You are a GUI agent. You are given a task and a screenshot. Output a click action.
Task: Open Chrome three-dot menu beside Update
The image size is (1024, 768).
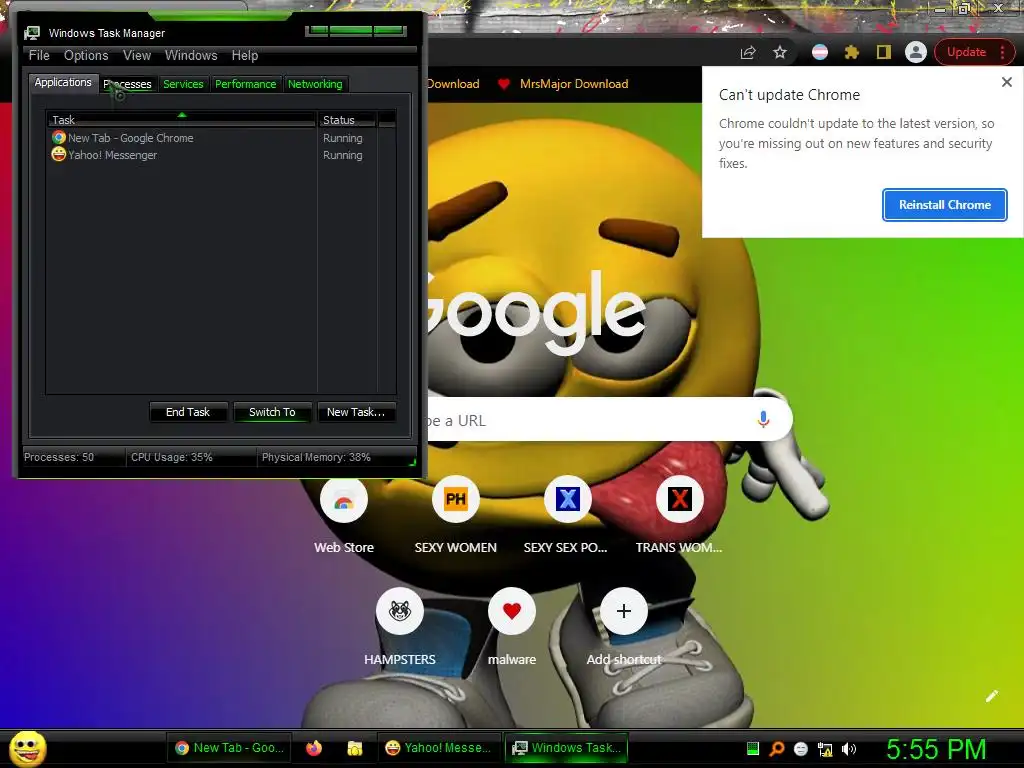[x=1002, y=52]
